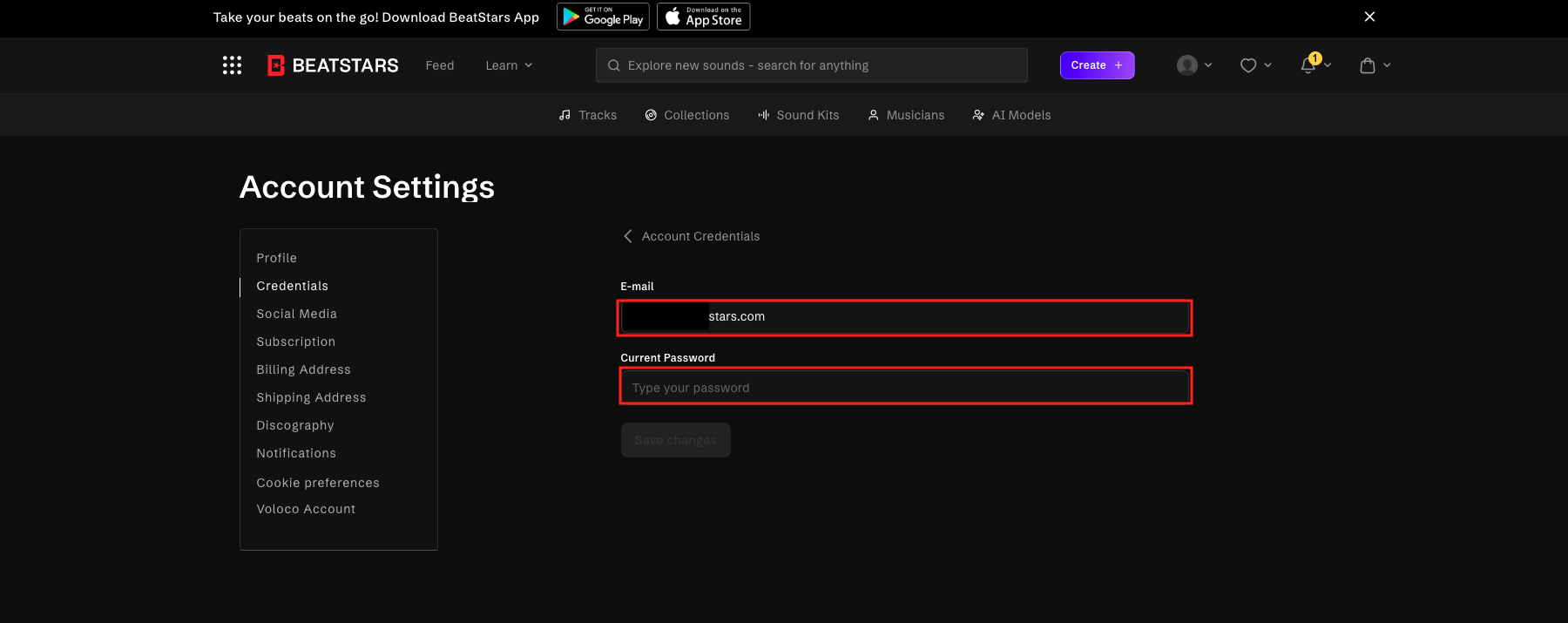Image resolution: width=1568 pixels, height=623 pixels.
Task: Open the notifications bell
Action: [x=1308, y=65]
